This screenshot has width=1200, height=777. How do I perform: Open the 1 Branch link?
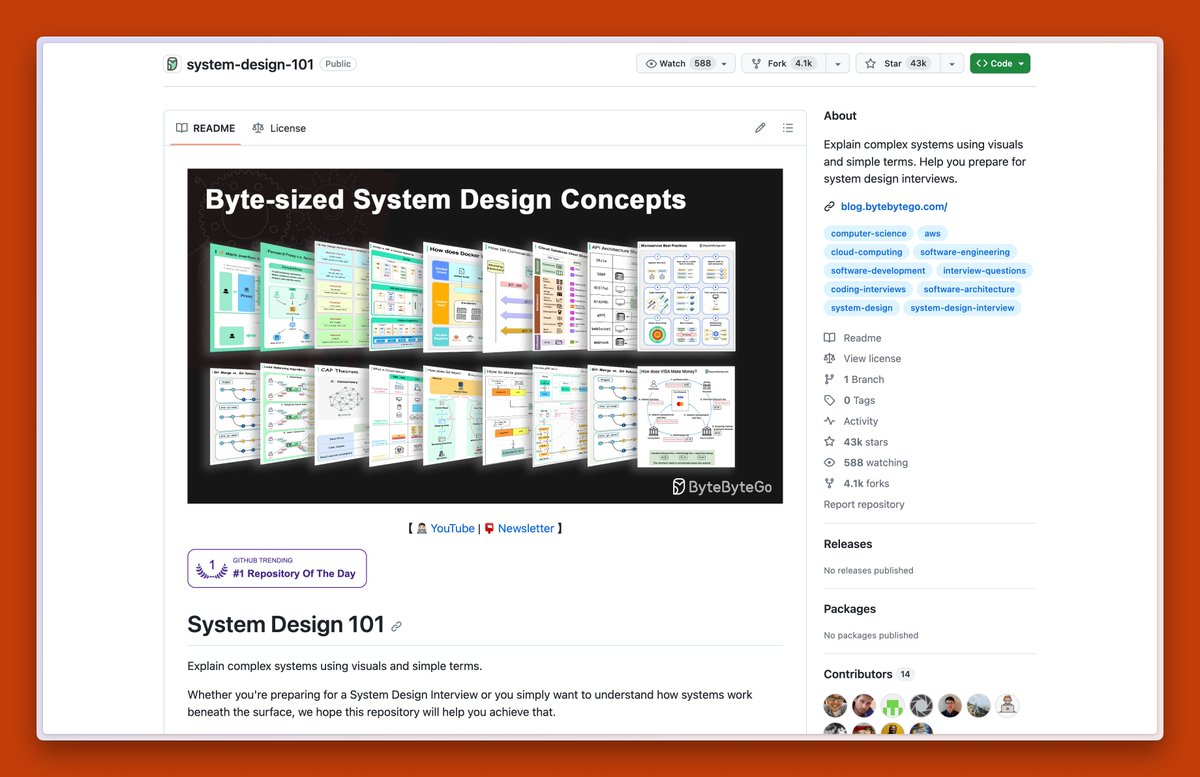tap(854, 380)
